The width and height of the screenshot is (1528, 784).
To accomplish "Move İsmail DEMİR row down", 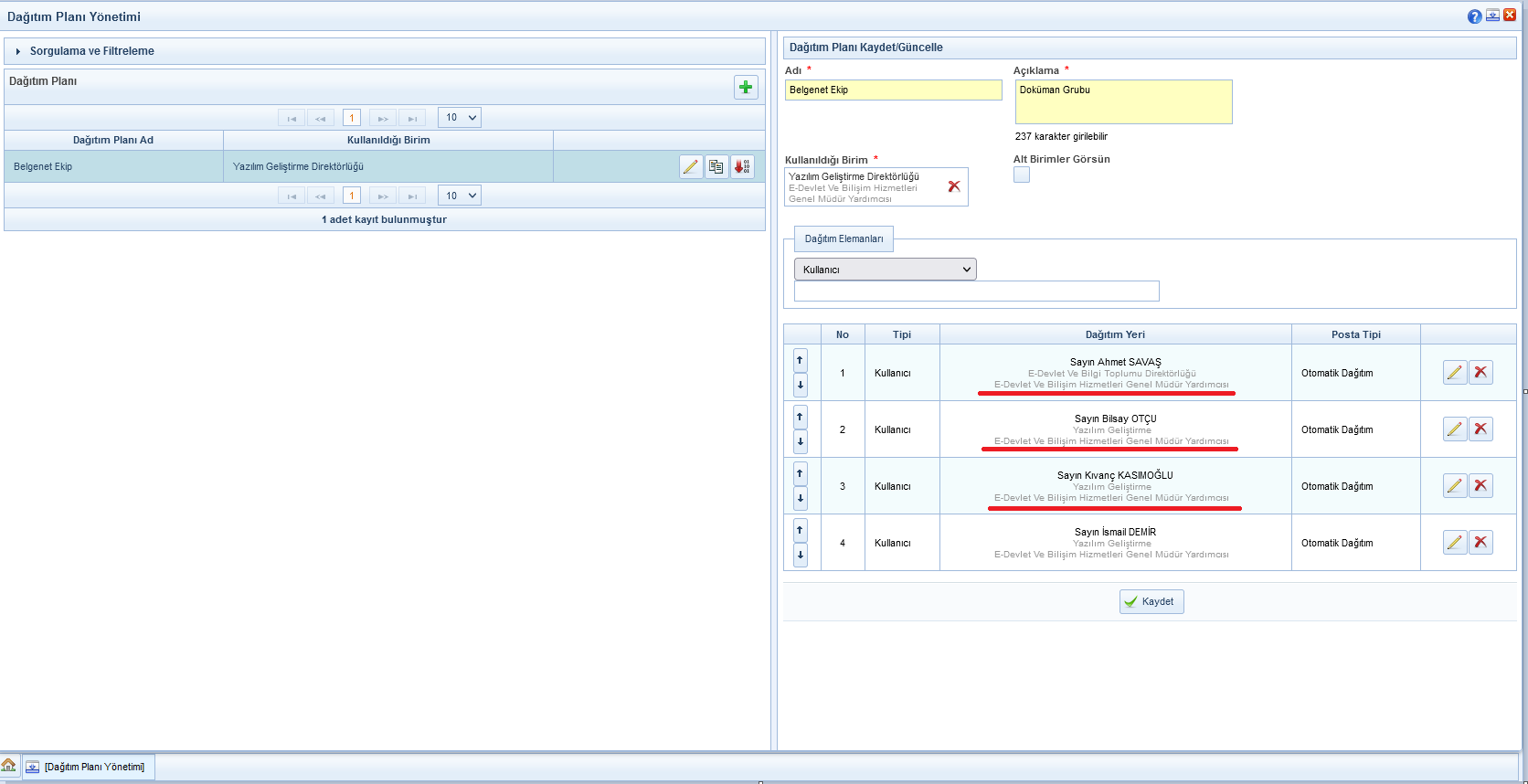I will pos(801,555).
